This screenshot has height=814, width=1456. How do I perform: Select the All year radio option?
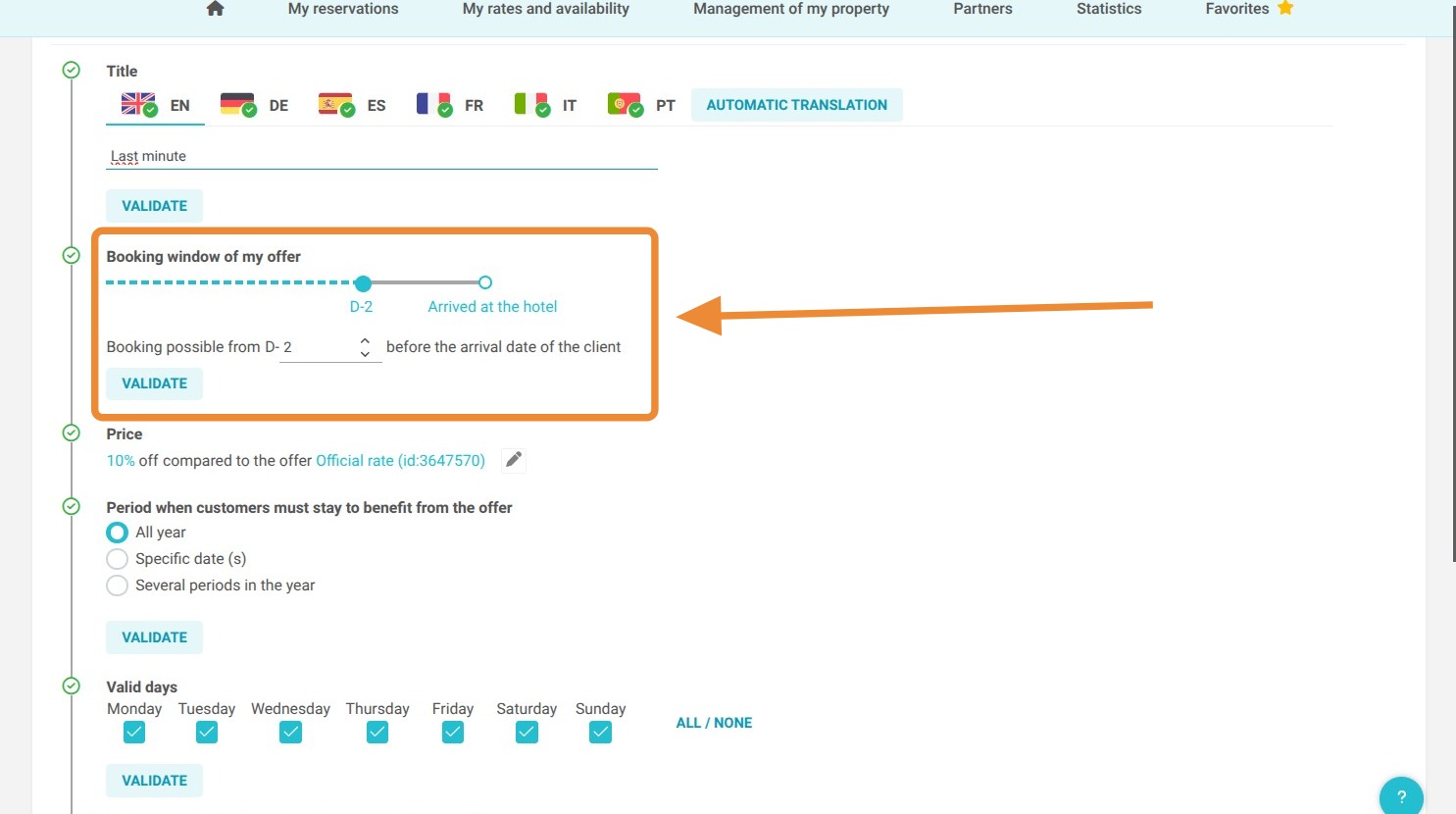[x=117, y=532]
